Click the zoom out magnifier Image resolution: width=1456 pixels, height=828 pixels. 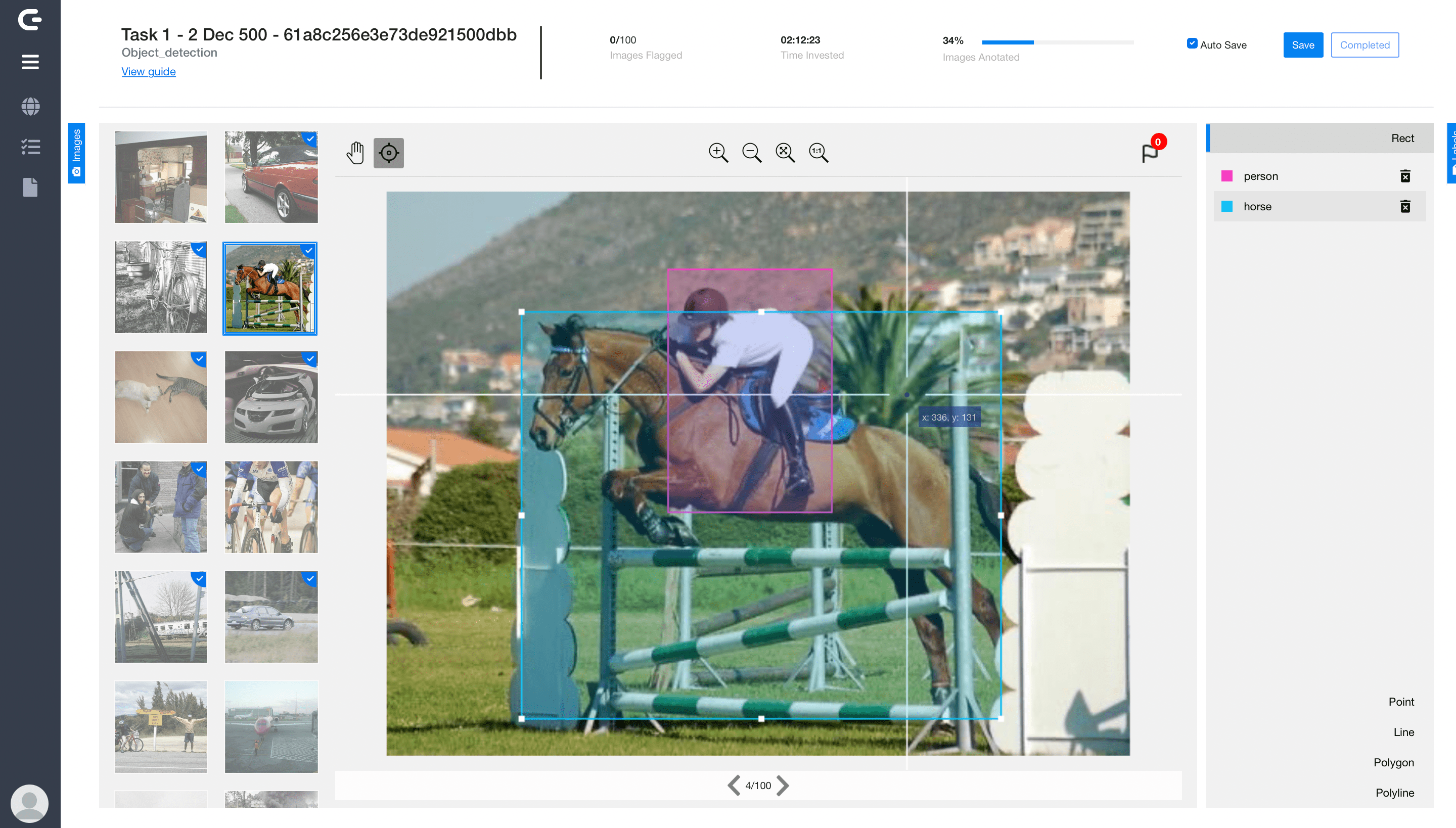click(x=751, y=153)
